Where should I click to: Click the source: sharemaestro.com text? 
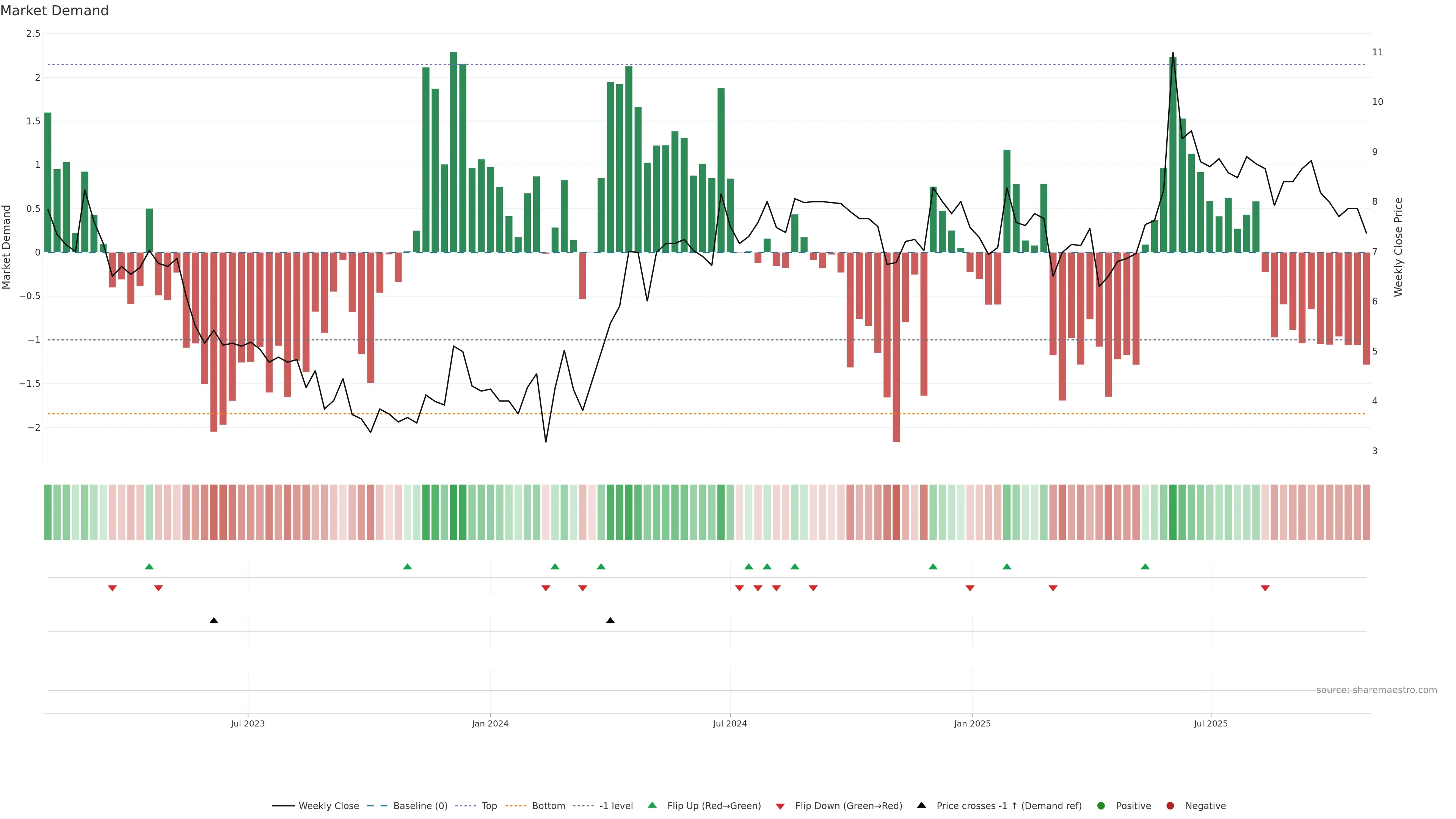[x=1376, y=690]
